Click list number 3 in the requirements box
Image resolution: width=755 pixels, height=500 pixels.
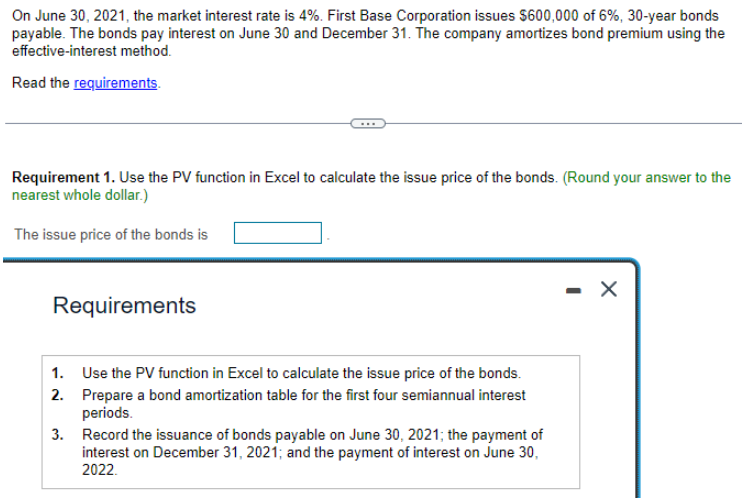[x=57, y=434]
